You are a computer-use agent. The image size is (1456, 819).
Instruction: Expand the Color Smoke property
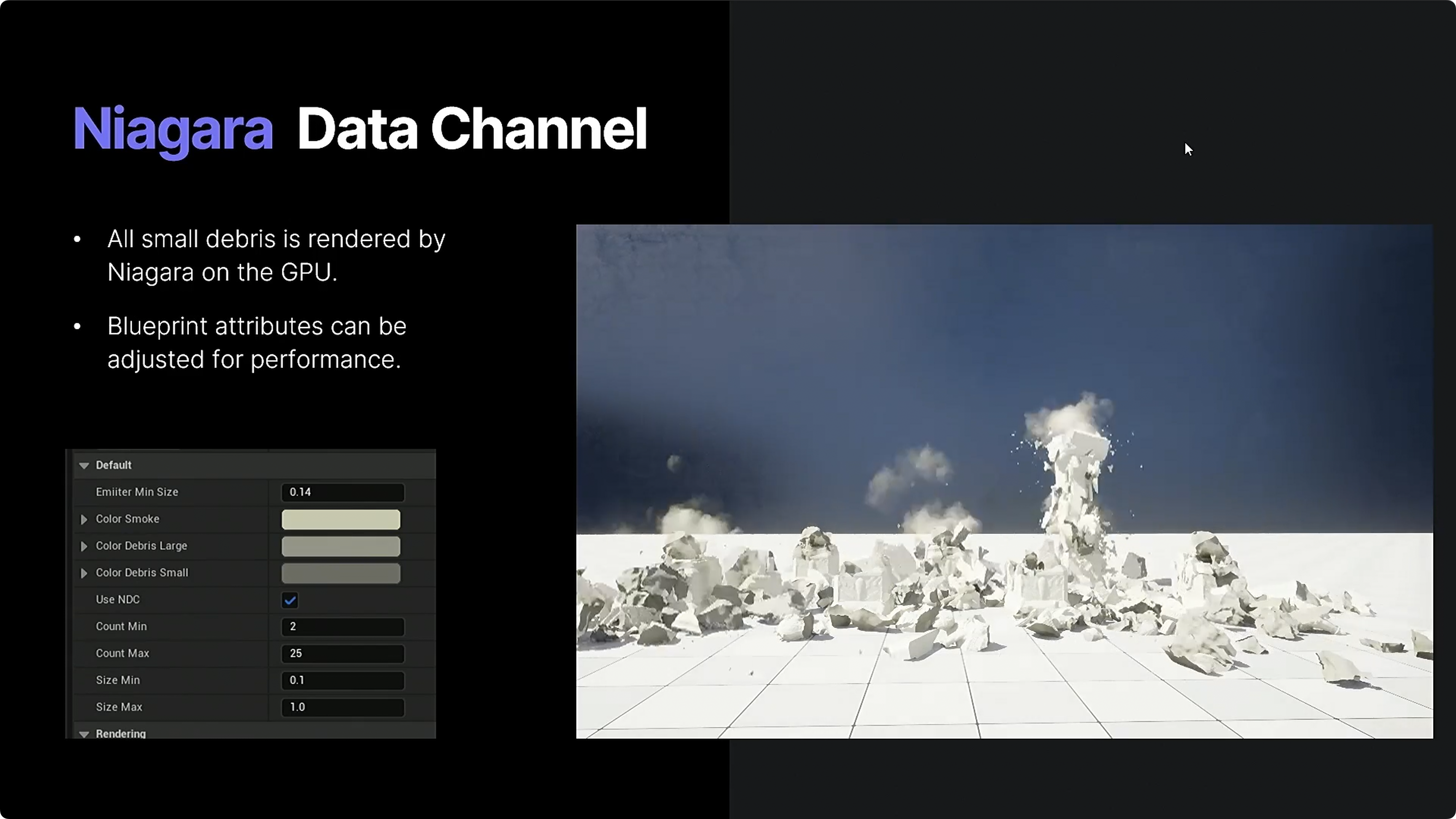[x=84, y=519]
